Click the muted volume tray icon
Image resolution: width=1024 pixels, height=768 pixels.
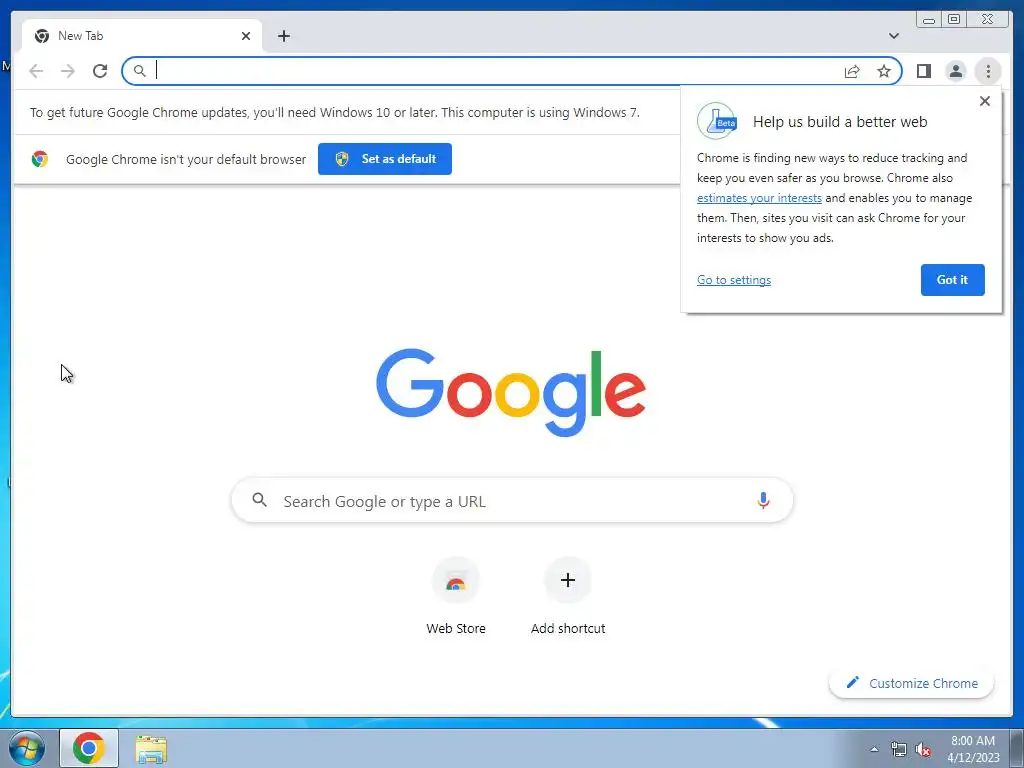pos(923,750)
